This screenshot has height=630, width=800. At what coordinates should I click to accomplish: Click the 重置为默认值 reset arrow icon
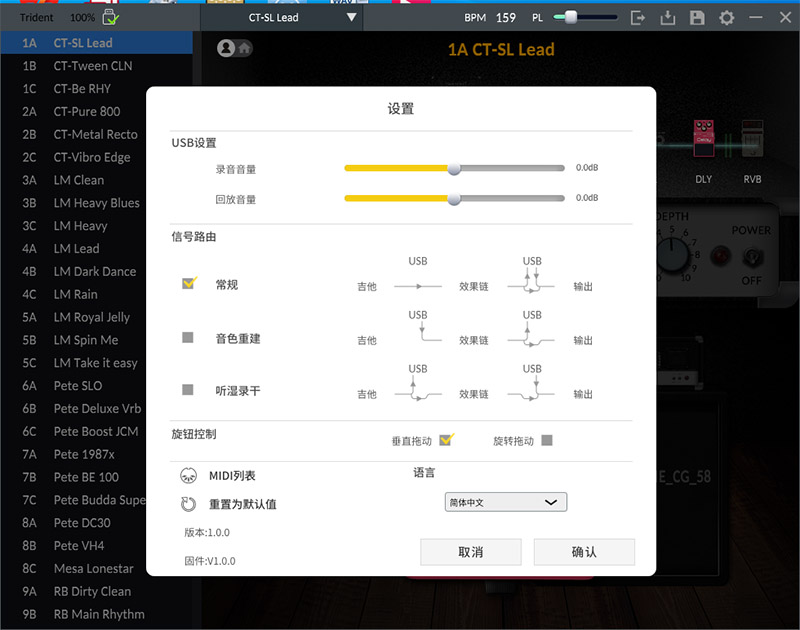point(188,504)
